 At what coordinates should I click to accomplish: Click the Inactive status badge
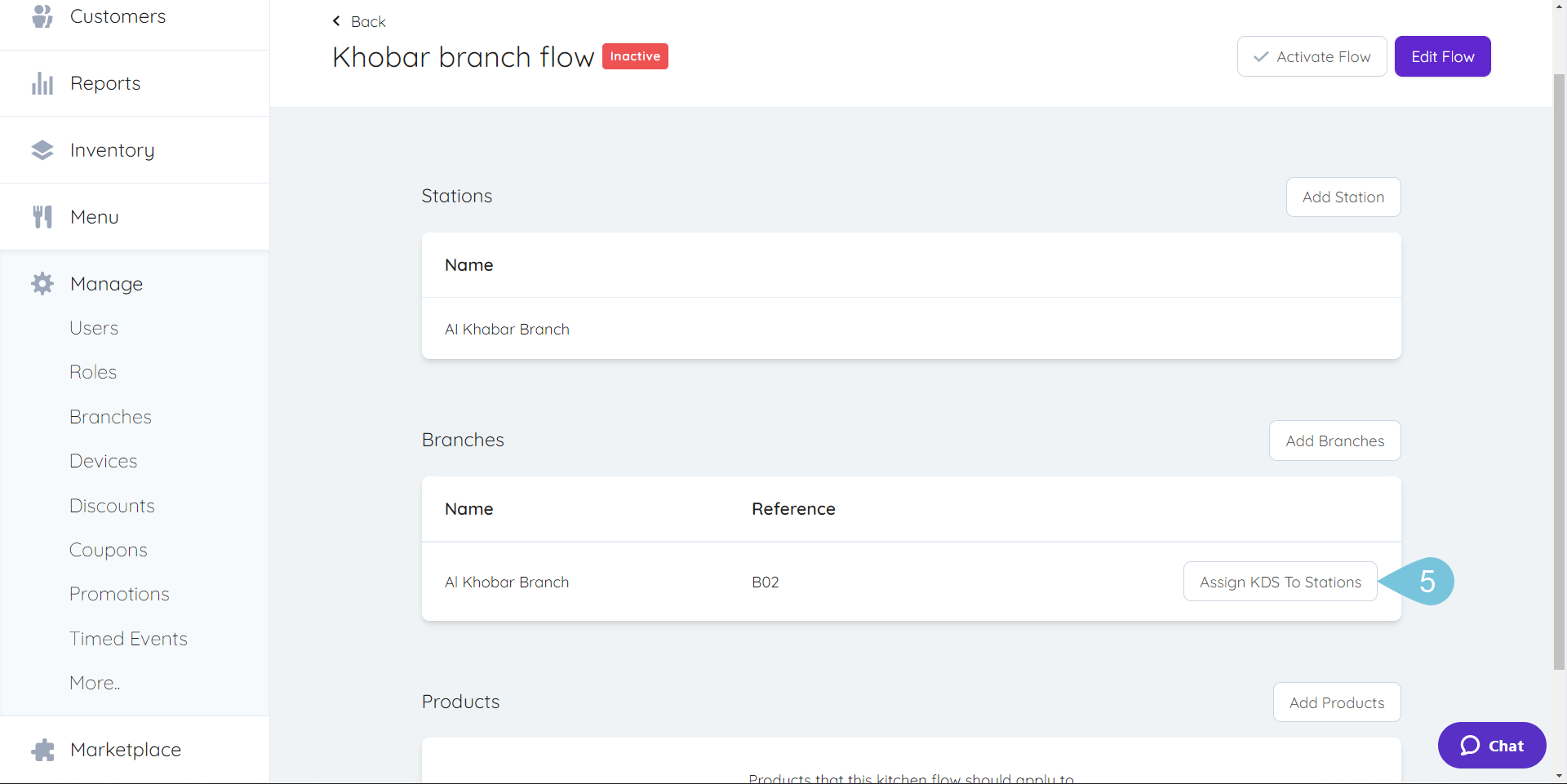[635, 56]
